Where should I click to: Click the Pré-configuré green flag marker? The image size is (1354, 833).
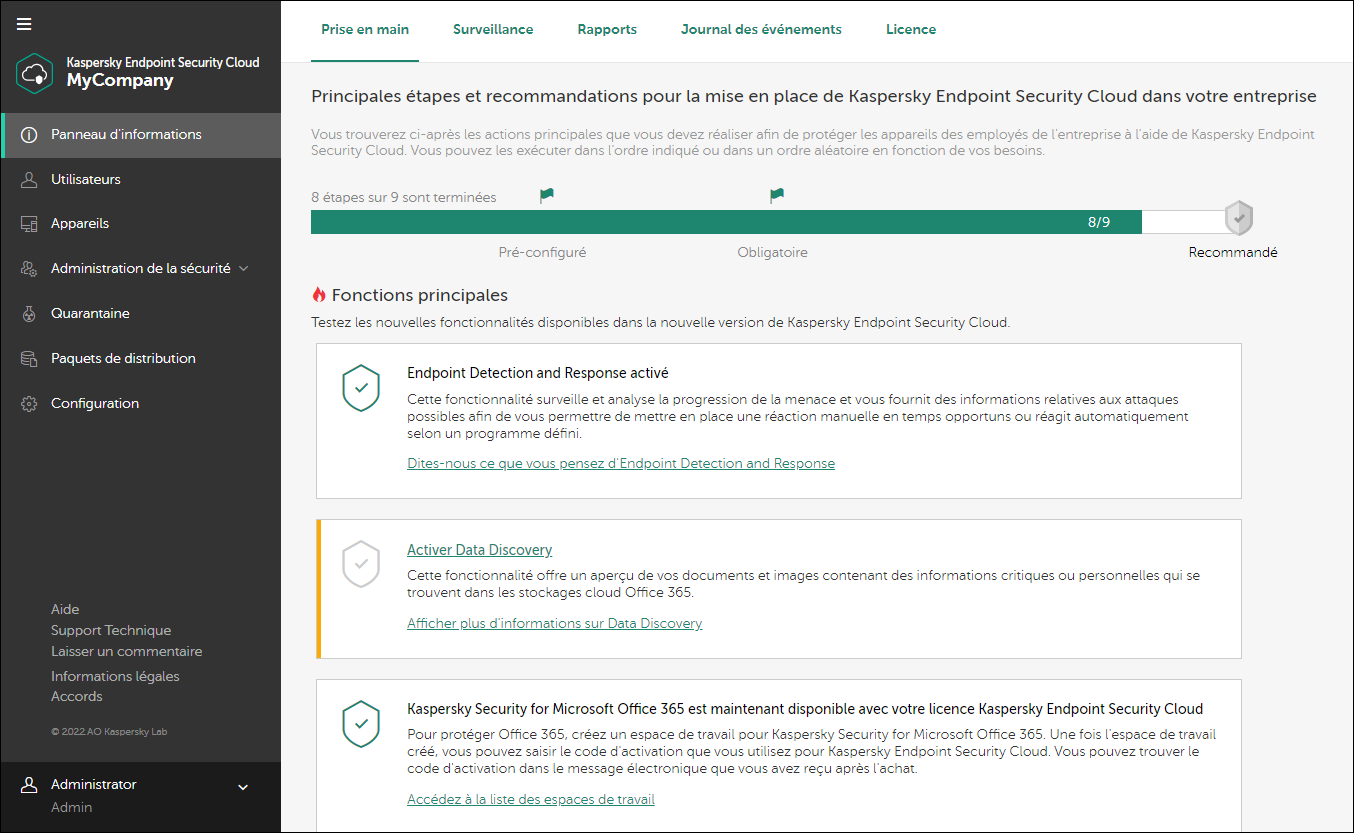(x=546, y=195)
